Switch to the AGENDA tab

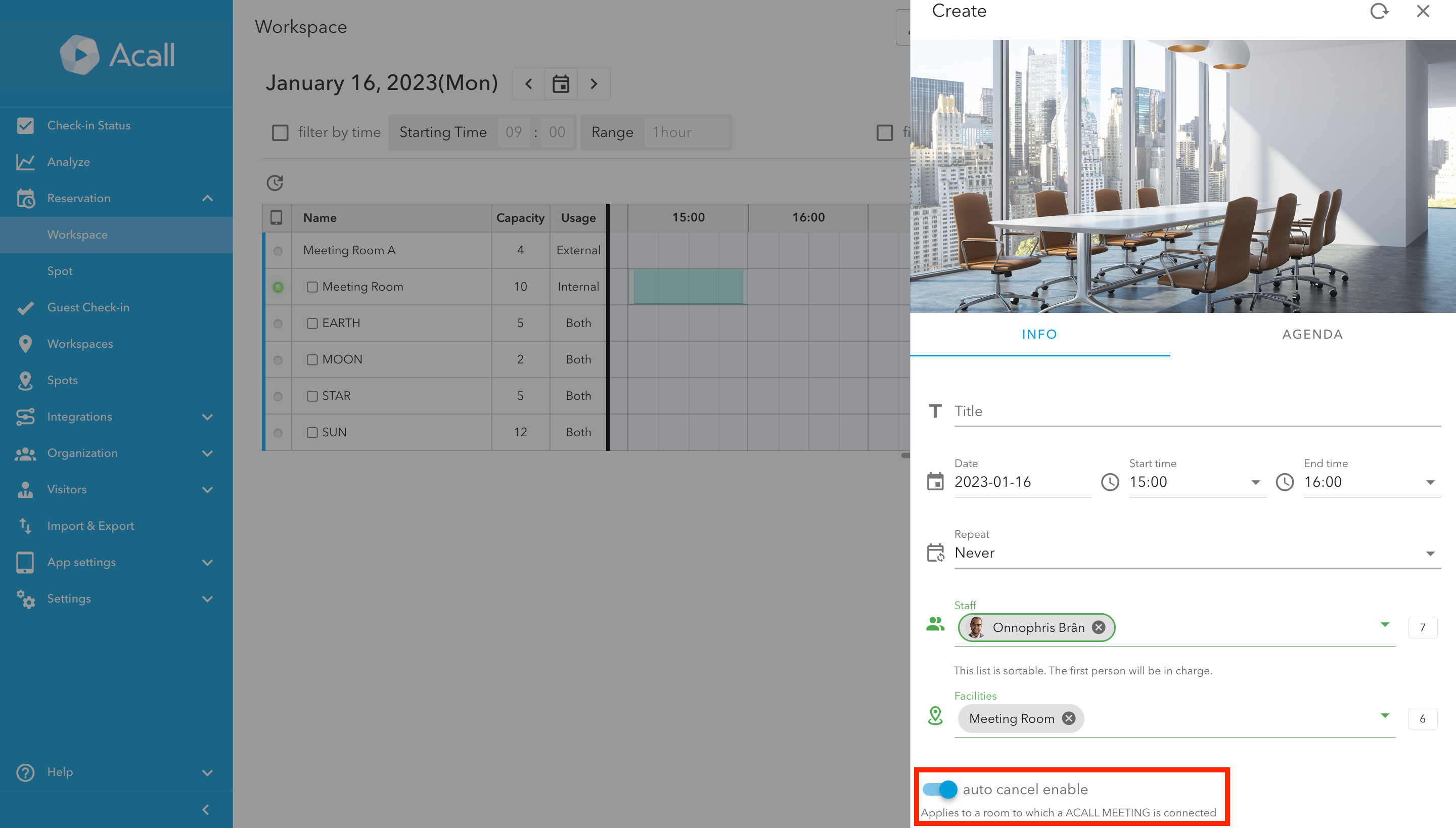1312,335
